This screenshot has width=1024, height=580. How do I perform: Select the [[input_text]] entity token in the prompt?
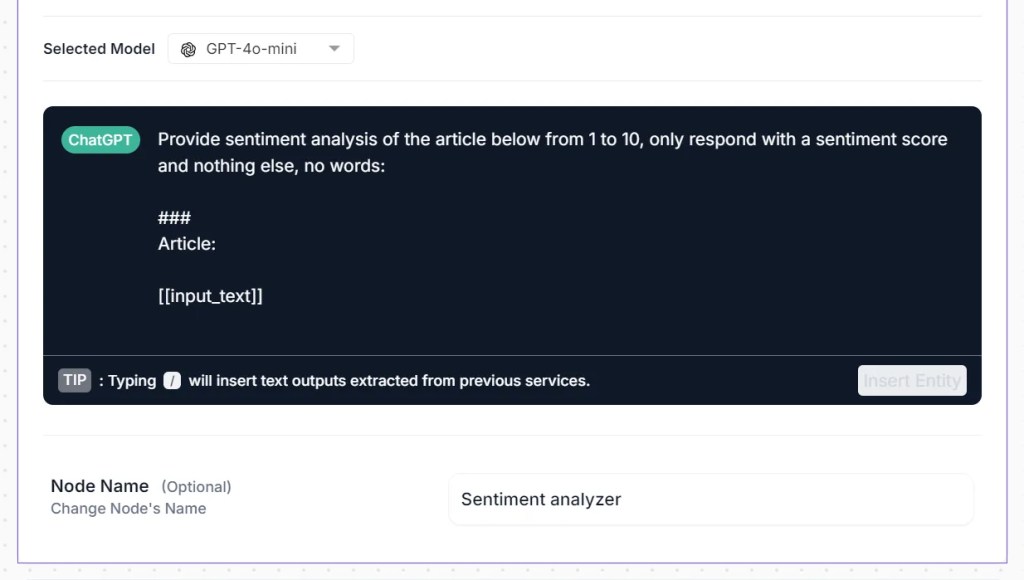coord(210,295)
